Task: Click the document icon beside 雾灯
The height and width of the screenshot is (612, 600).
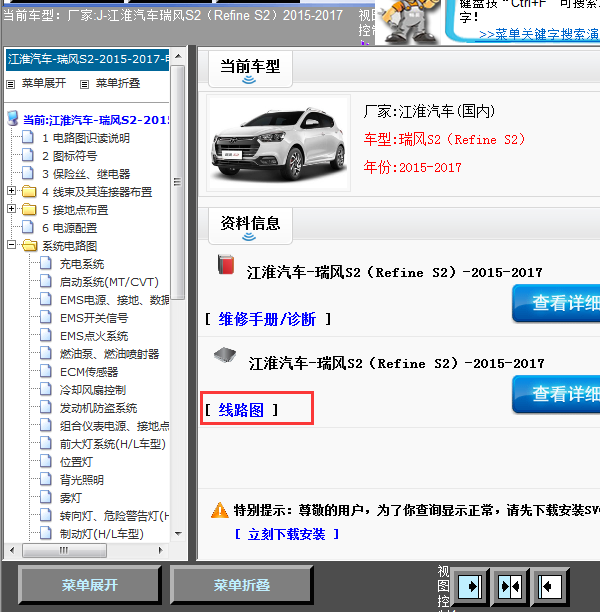Action: click(x=46, y=497)
